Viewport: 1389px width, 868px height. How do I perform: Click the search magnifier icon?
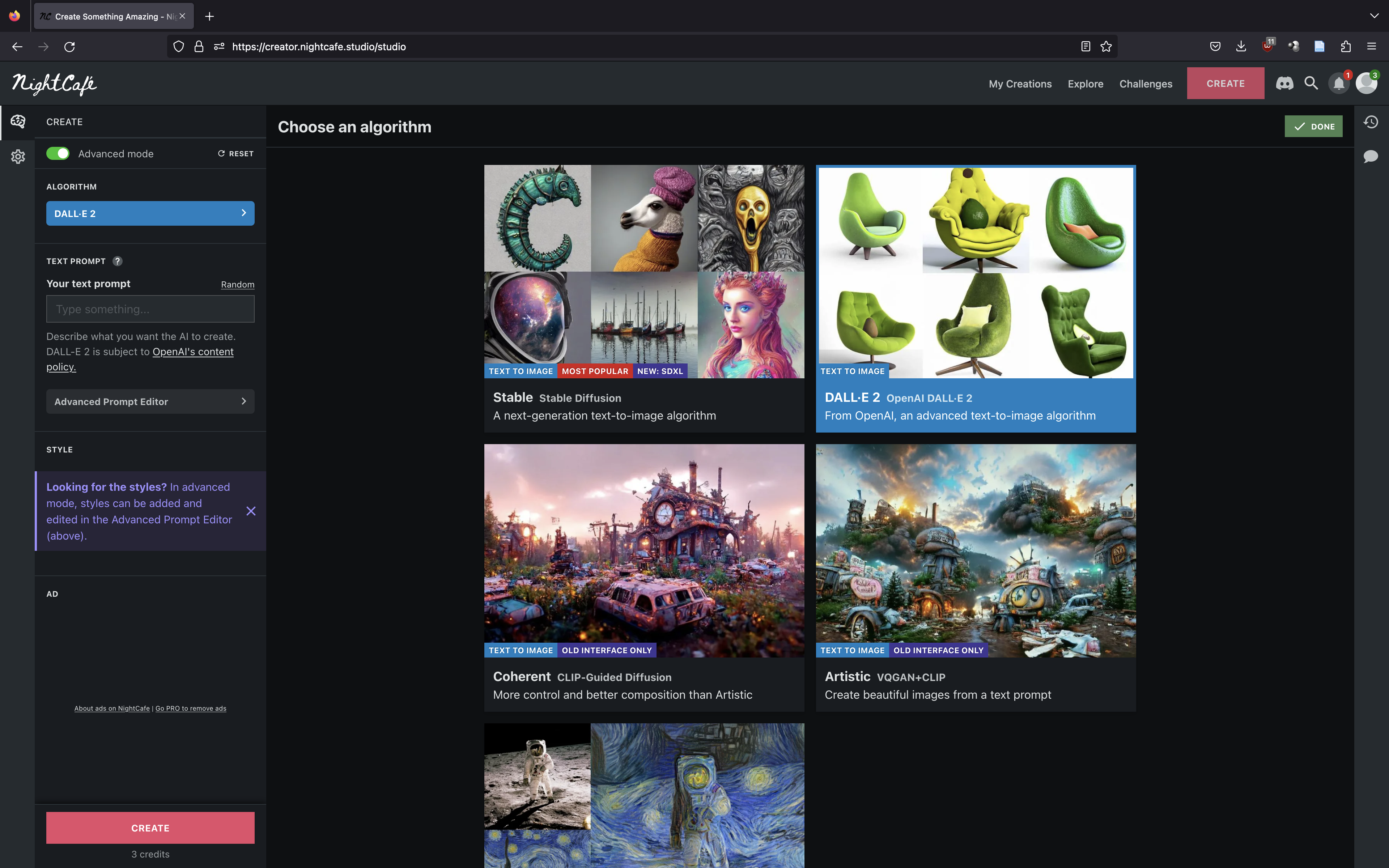coord(1311,84)
